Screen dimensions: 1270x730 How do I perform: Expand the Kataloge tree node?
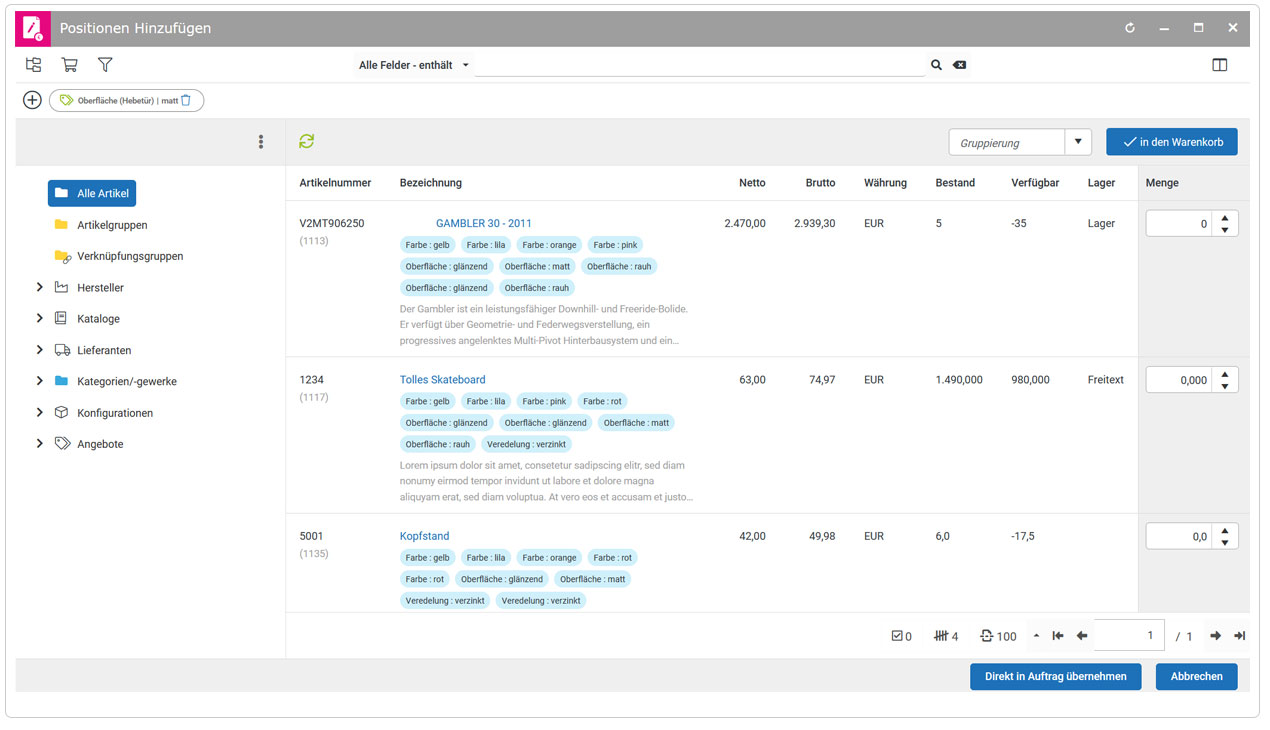tap(40, 319)
